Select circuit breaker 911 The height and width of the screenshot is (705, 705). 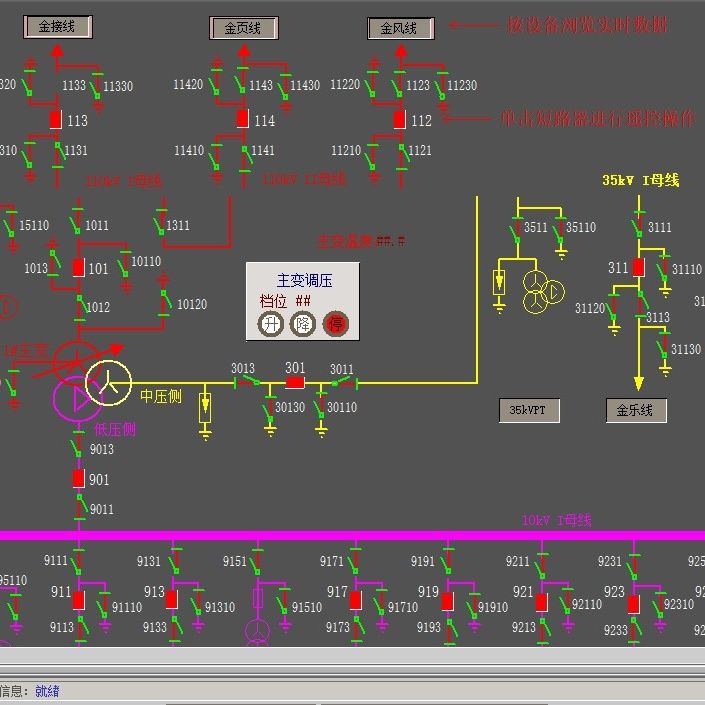[79, 600]
